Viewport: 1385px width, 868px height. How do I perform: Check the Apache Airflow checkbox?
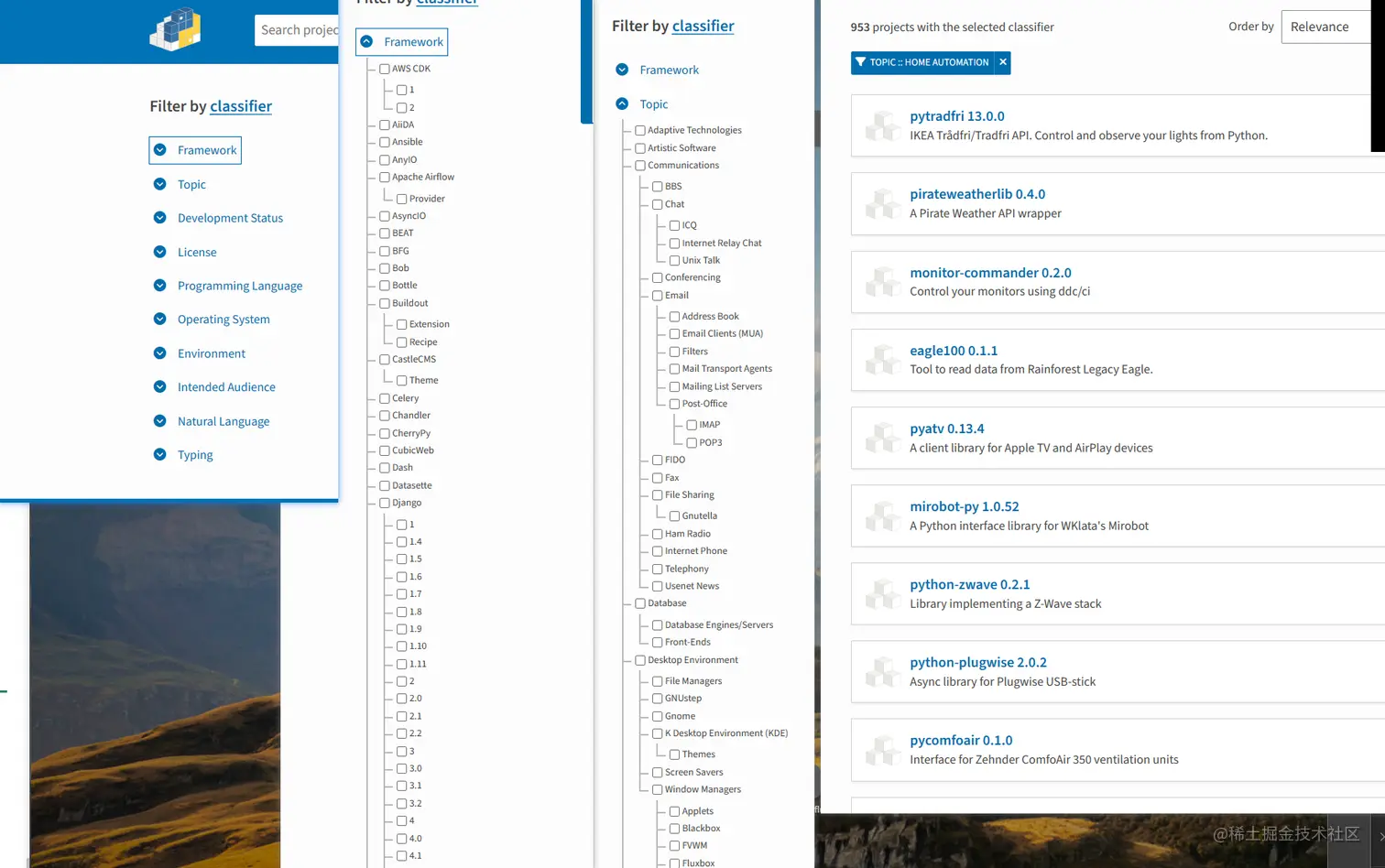coord(385,178)
